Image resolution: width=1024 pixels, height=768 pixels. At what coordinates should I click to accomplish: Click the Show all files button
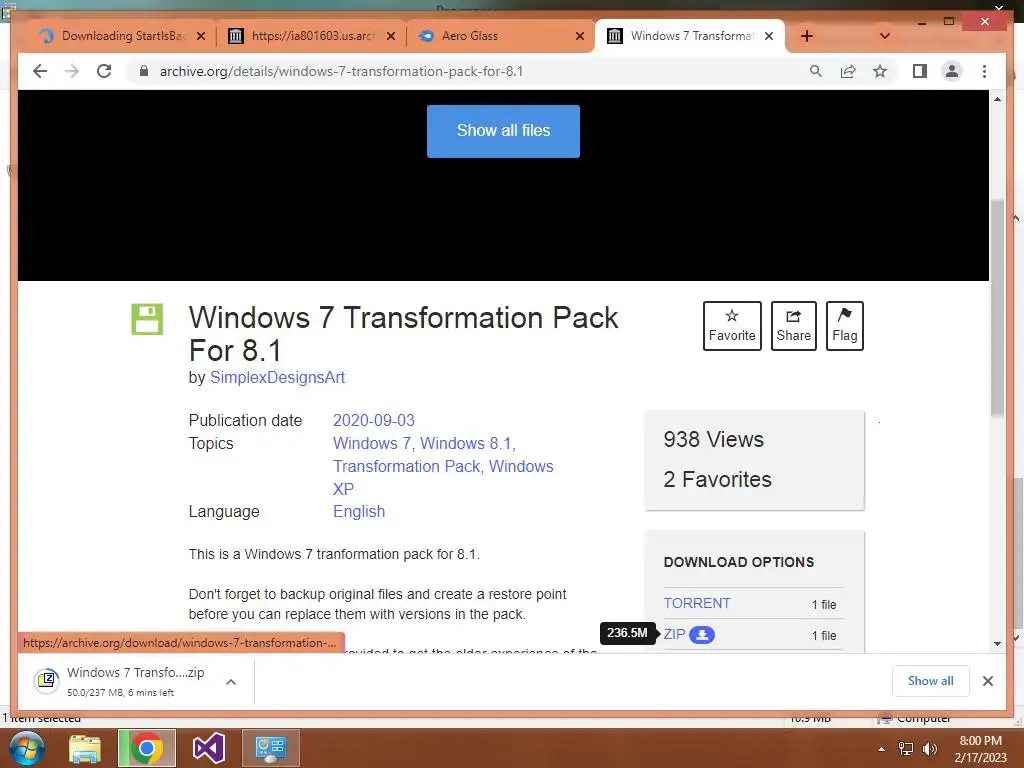504,131
